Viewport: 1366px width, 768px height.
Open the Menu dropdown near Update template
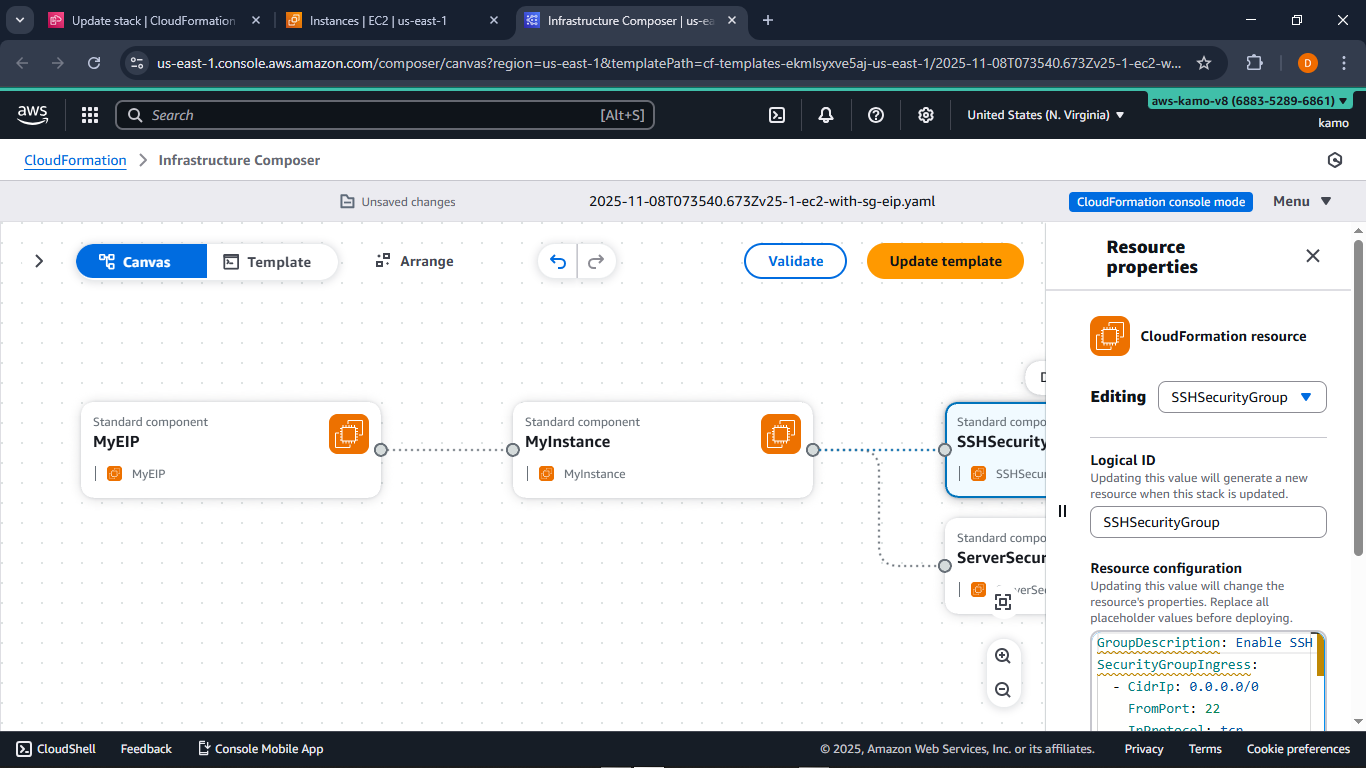coord(1300,201)
